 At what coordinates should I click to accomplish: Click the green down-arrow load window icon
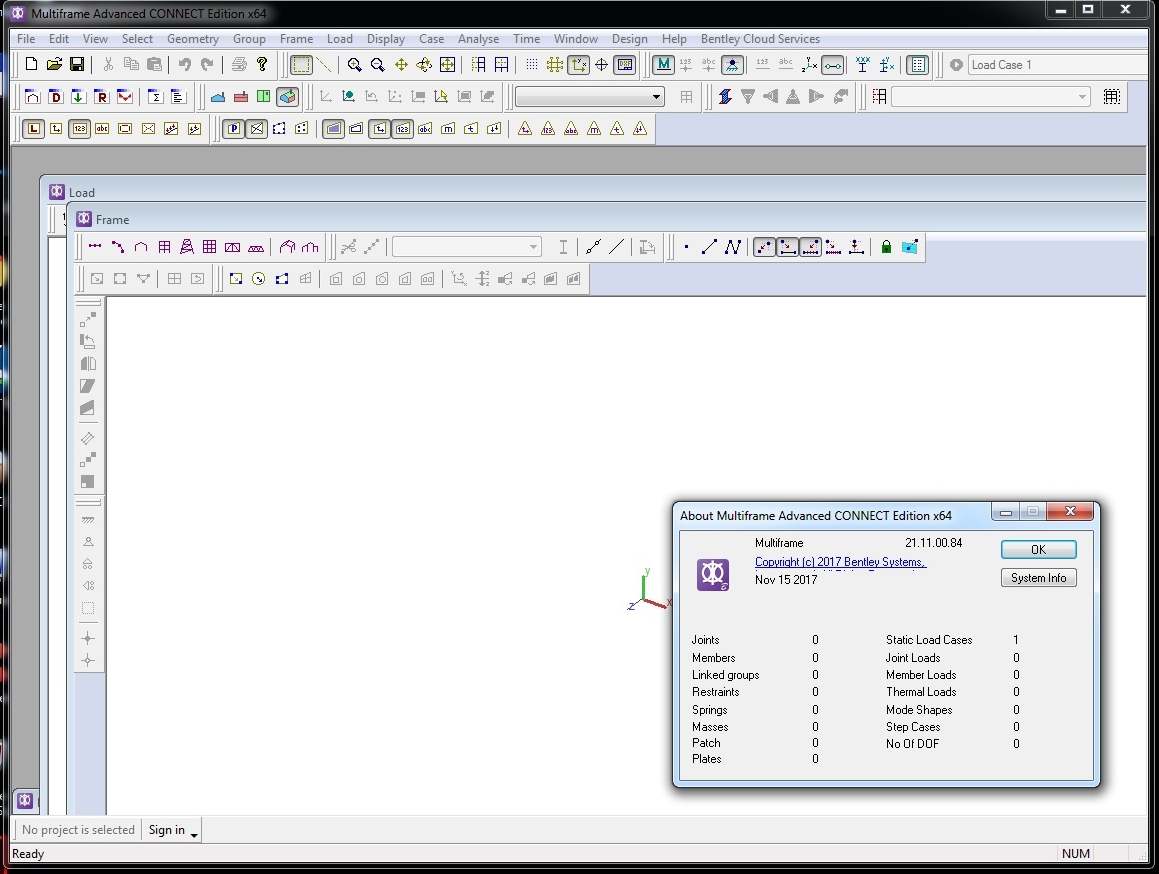[78, 96]
